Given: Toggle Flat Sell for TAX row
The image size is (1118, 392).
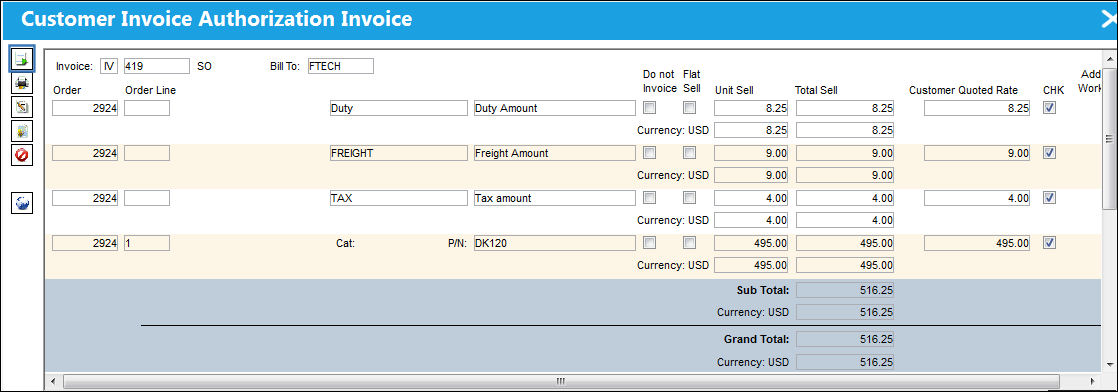Looking at the screenshot, I should pos(689,197).
